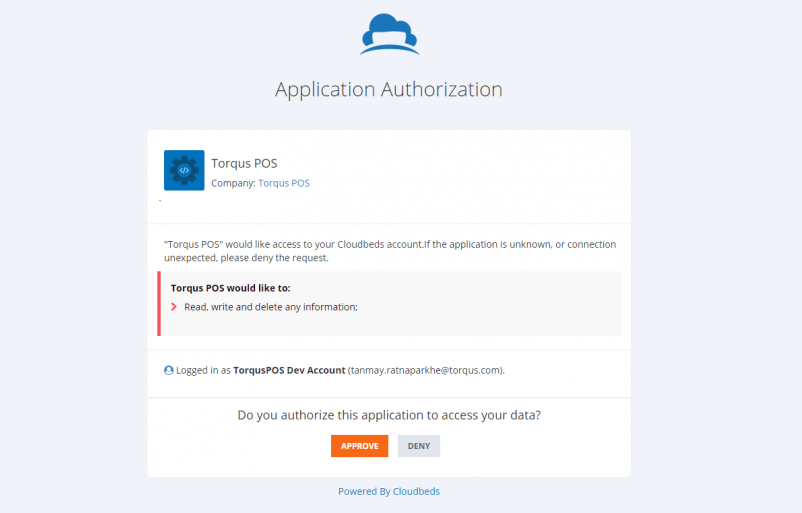
Task: Click the TorqusPOS Dev Account name
Action: point(289,370)
